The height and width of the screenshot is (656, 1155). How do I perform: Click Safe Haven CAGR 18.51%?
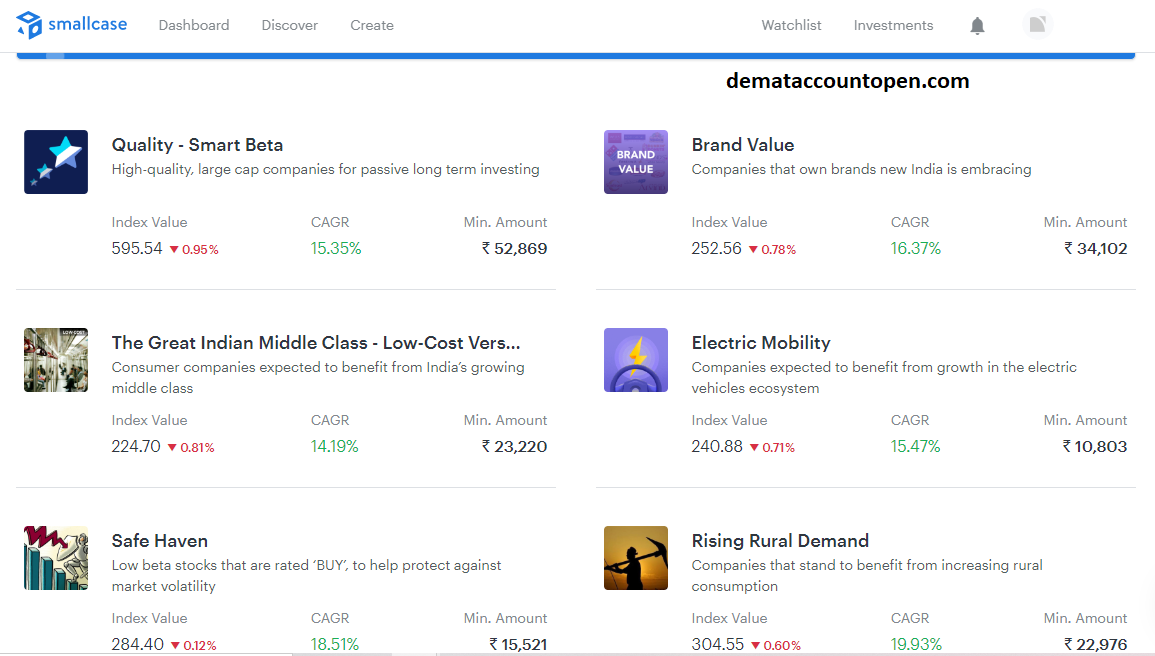(334, 644)
